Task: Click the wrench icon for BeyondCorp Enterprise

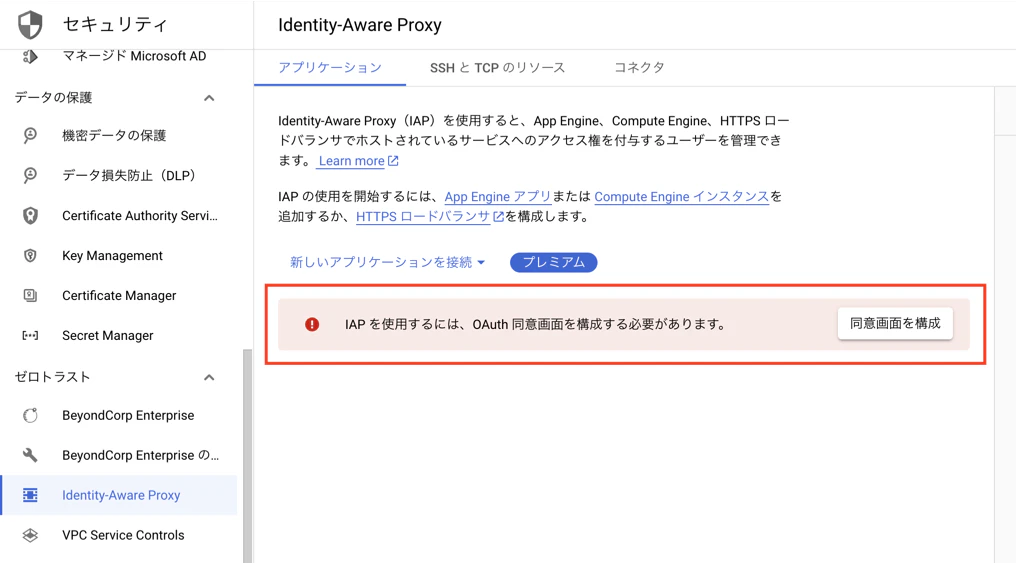Action: pyautogui.click(x=30, y=455)
